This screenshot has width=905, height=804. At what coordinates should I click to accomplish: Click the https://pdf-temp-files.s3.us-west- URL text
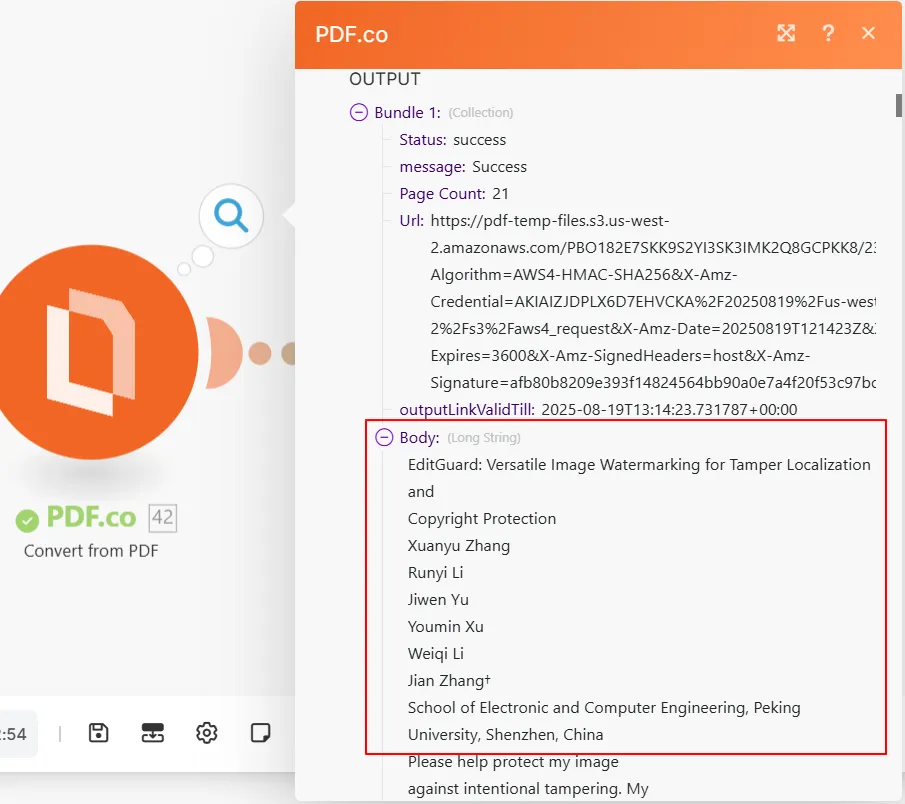coord(549,221)
